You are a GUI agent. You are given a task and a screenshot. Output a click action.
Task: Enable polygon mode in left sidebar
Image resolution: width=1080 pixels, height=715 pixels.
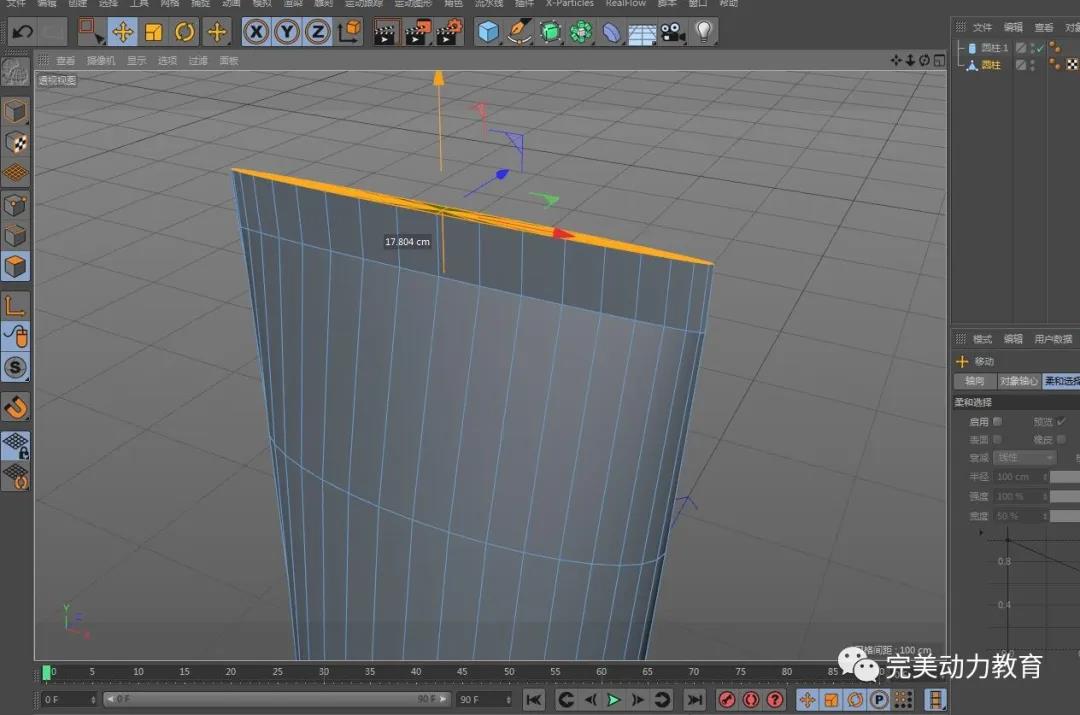(16, 267)
